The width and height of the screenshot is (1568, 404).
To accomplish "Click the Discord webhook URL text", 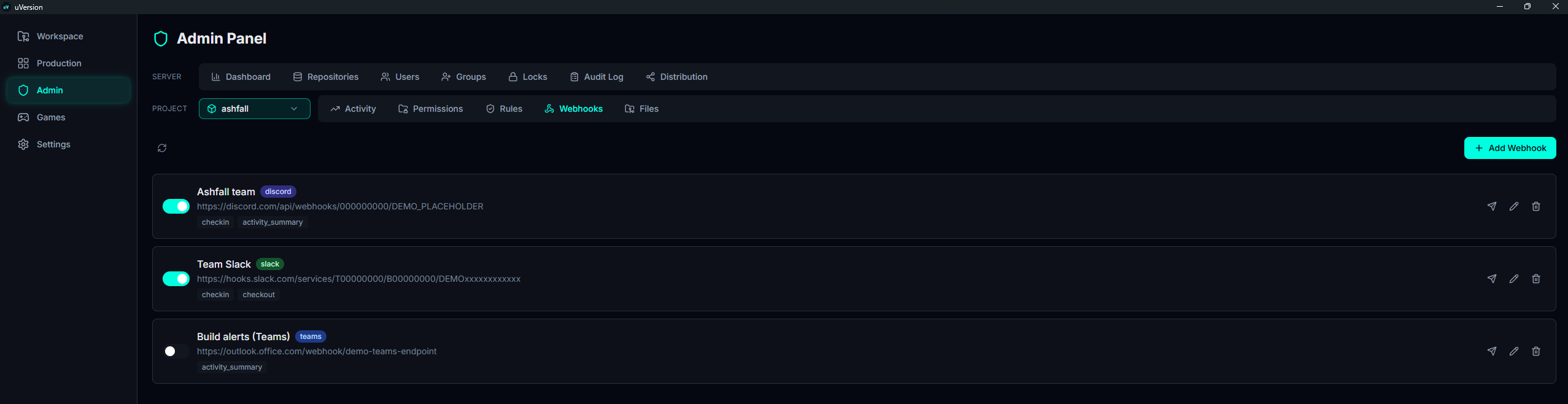I will pyautogui.click(x=340, y=206).
